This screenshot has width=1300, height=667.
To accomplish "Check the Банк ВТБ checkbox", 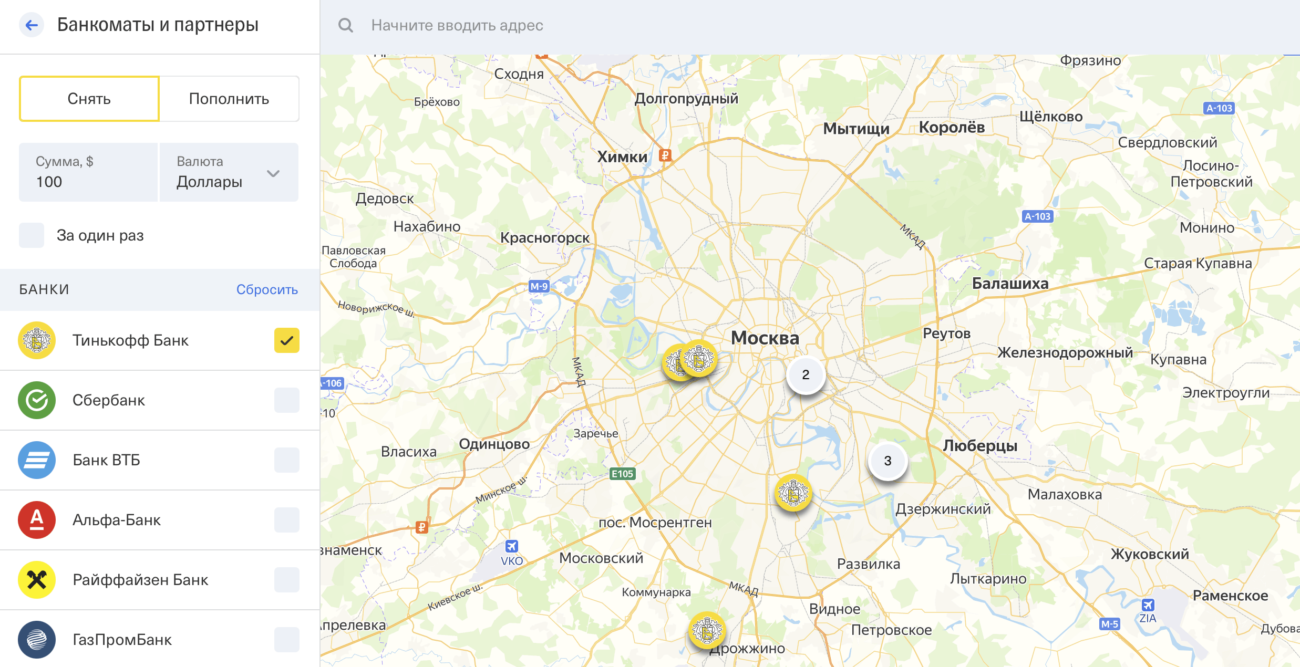I will [287, 460].
